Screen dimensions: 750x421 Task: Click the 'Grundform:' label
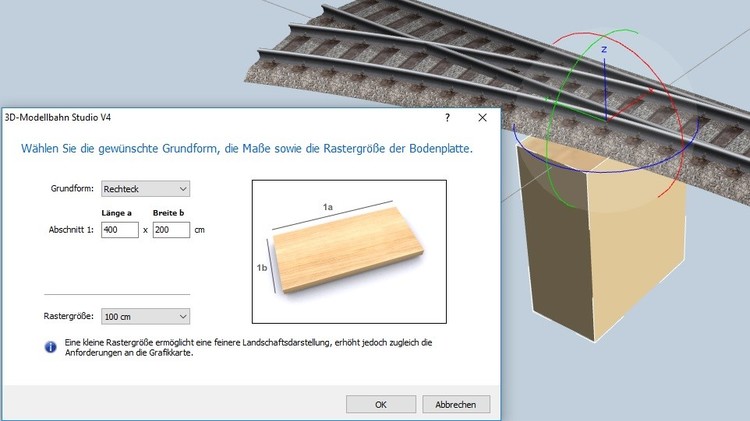[x=72, y=188]
